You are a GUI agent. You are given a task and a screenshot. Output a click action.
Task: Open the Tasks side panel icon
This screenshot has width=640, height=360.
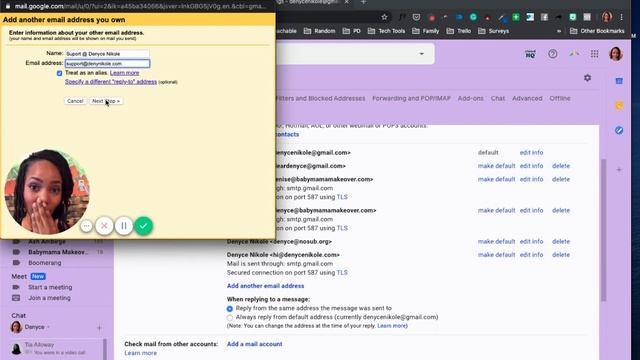(x=619, y=130)
